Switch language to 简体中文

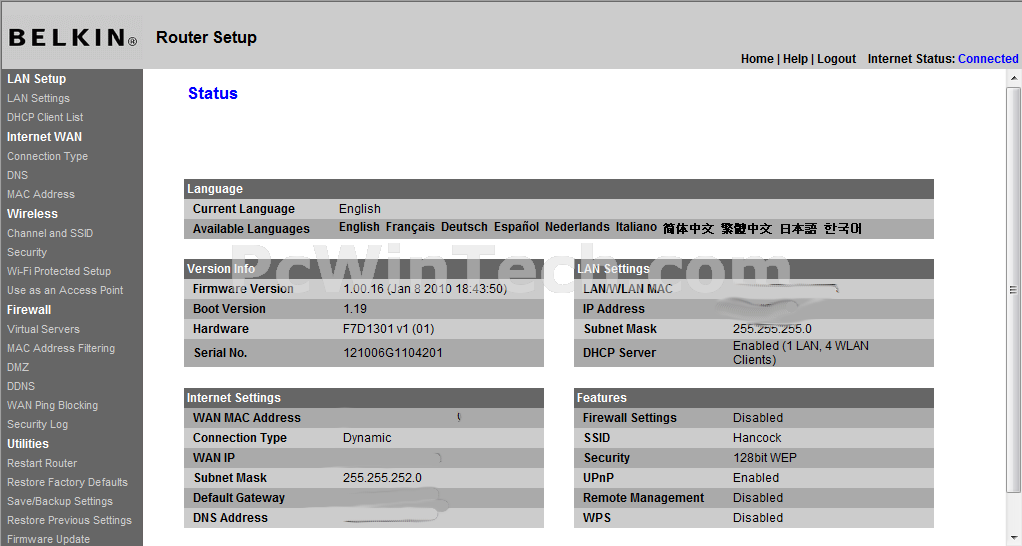pos(688,229)
